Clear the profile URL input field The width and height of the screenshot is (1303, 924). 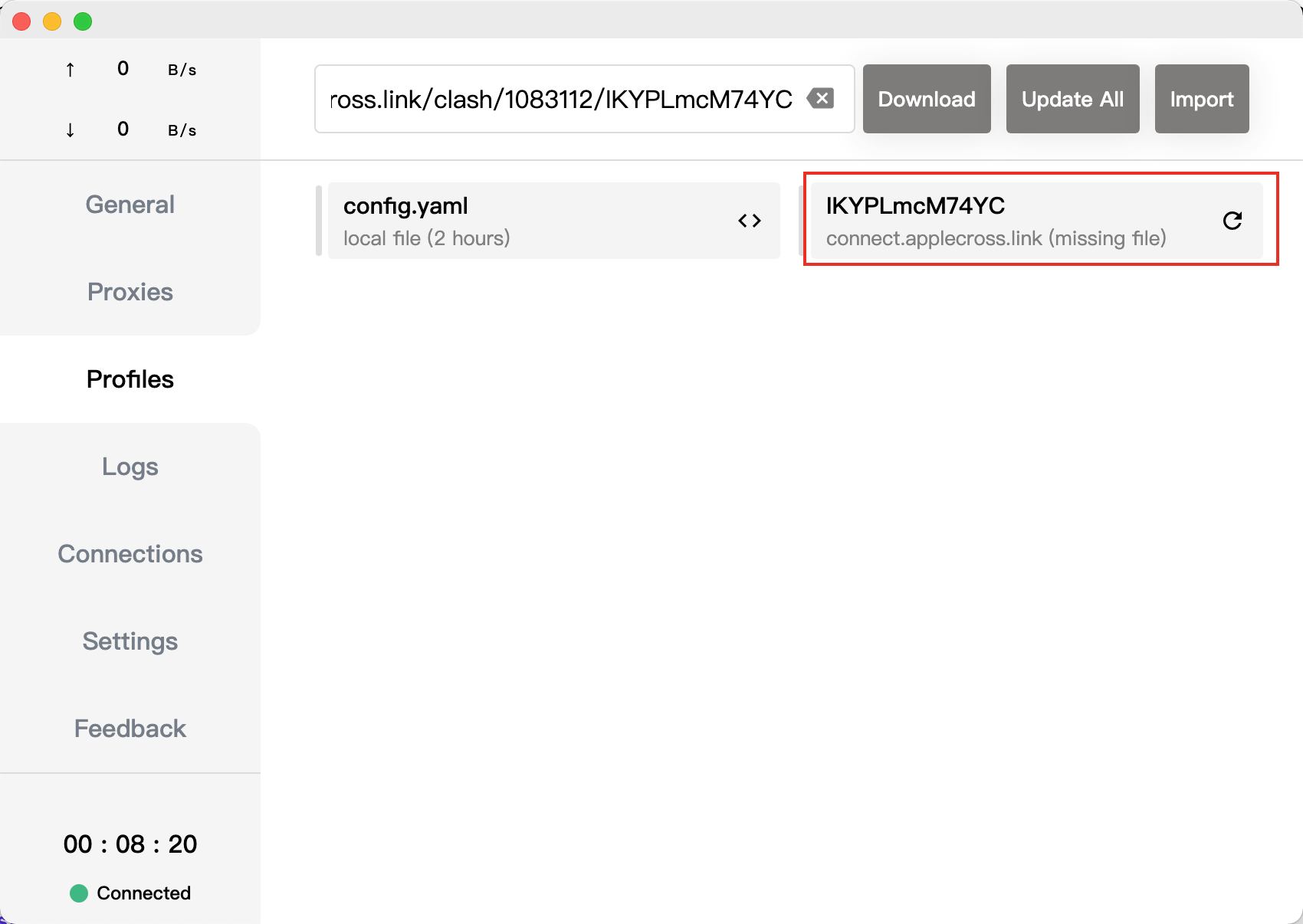[821, 98]
